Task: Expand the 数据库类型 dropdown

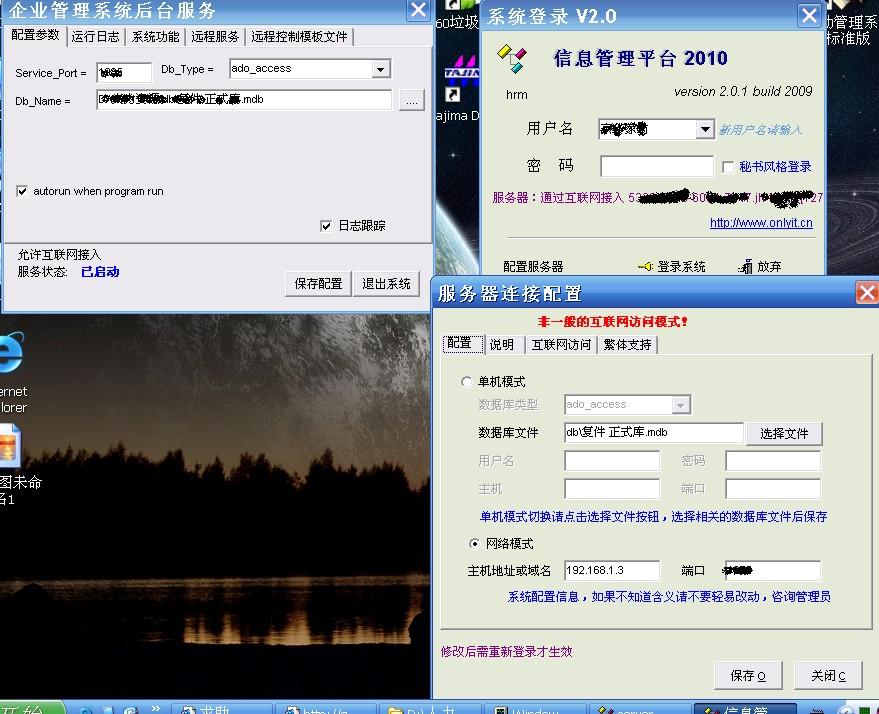Action: click(681, 405)
